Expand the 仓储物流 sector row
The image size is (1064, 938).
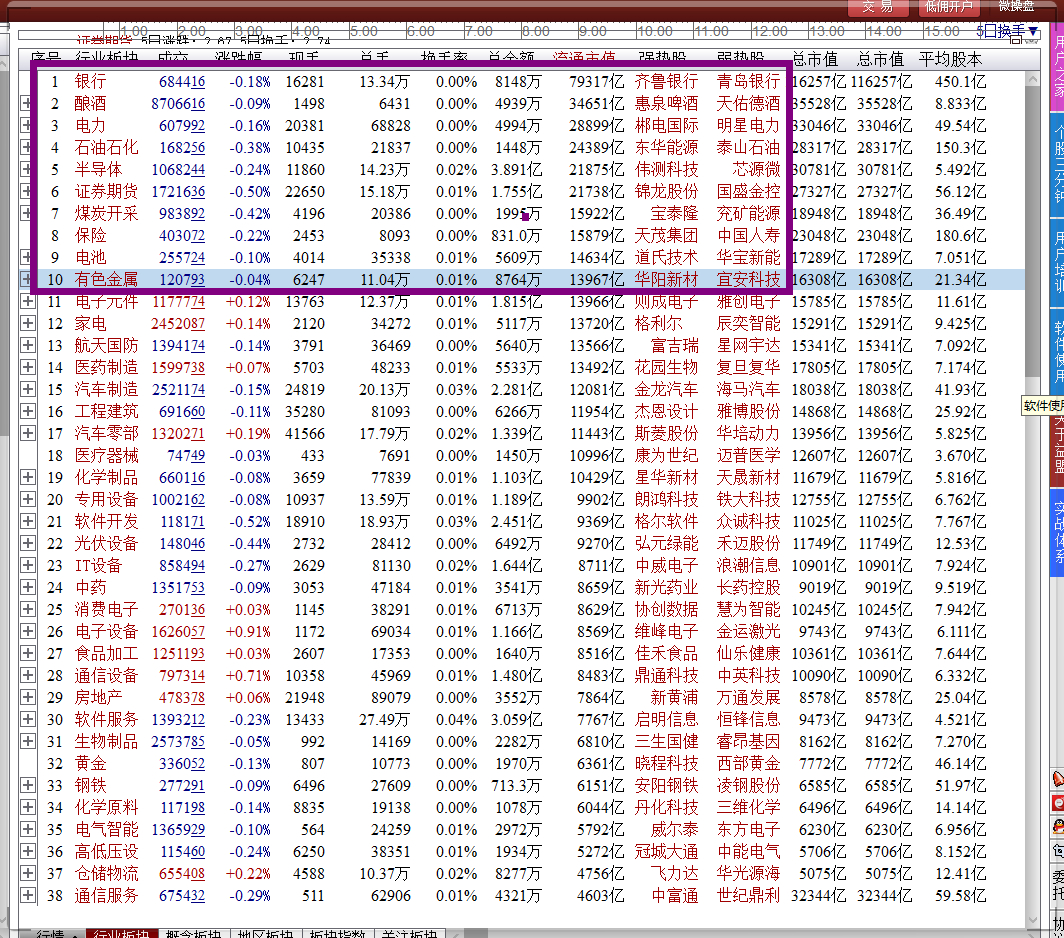pos(27,874)
